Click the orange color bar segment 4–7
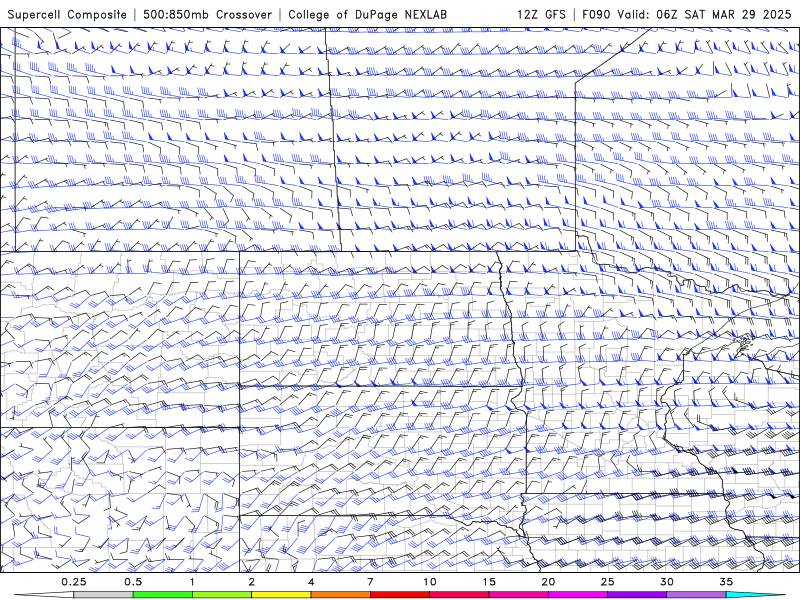The image size is (800, 600). click(x=340, y=595)
